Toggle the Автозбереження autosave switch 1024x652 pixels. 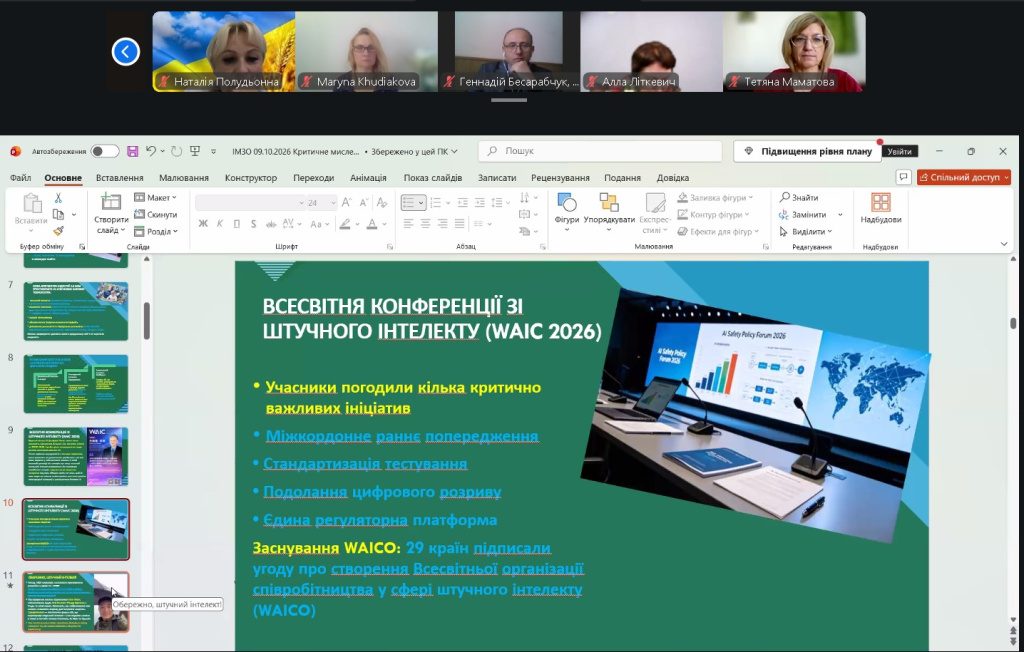coord(105,152)
